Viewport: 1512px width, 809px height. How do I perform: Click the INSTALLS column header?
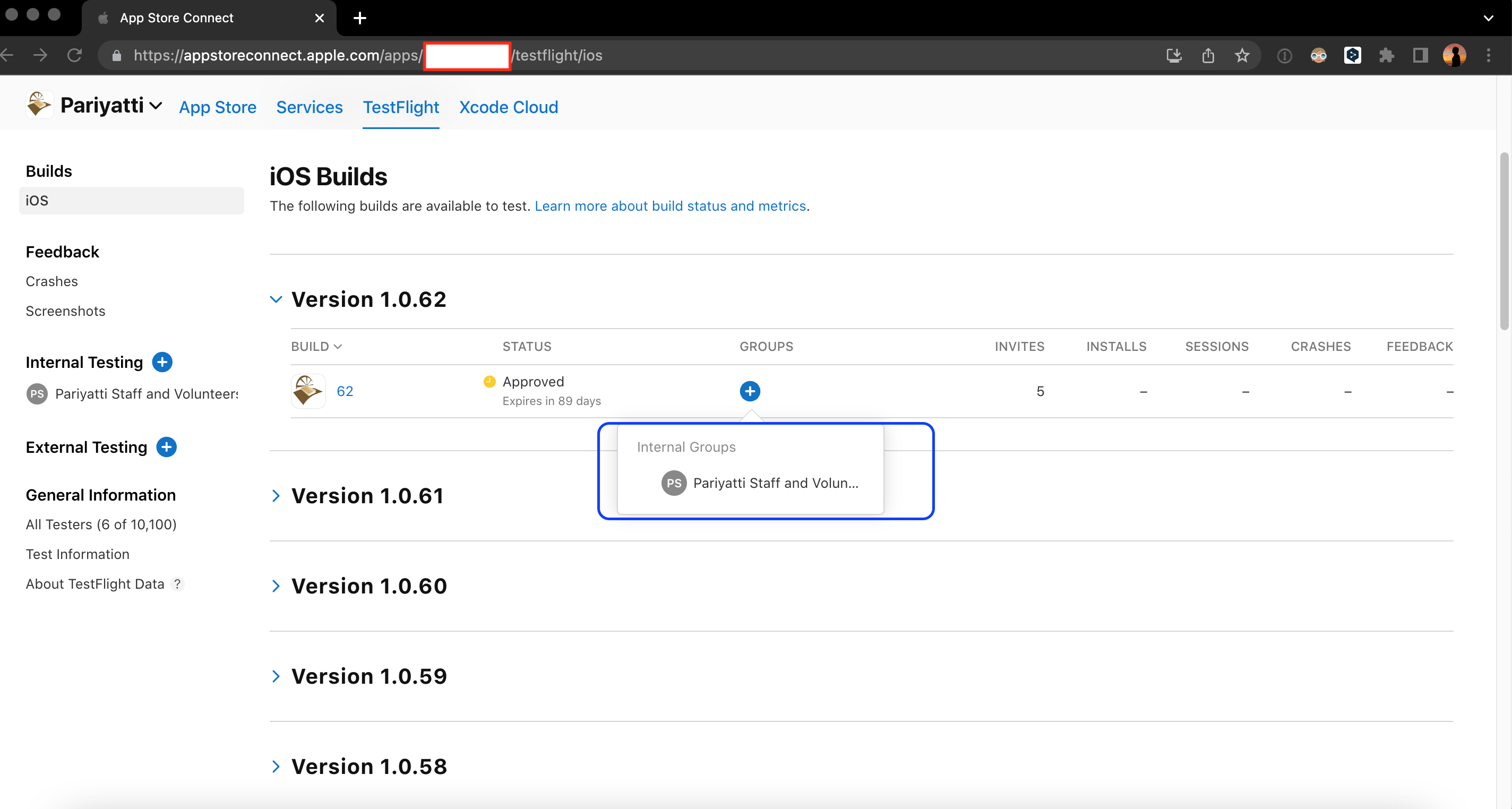(1116, 347)
